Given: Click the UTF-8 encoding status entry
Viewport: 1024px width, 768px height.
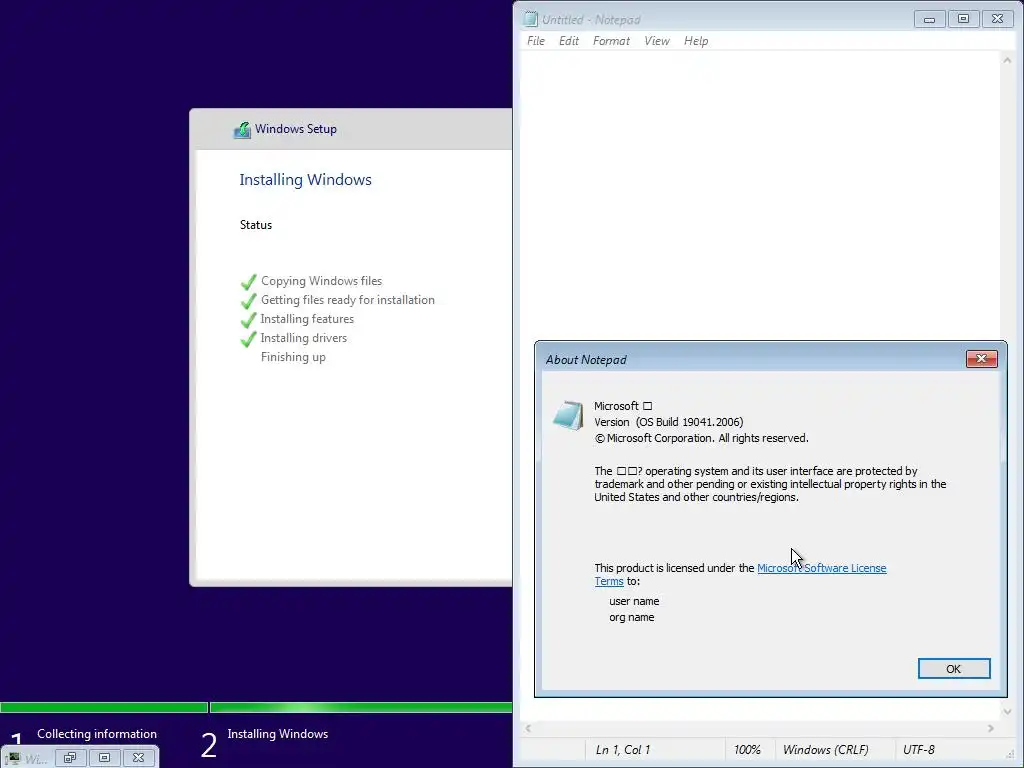Looking at the screenshot, I should click(x=918, y=750).
